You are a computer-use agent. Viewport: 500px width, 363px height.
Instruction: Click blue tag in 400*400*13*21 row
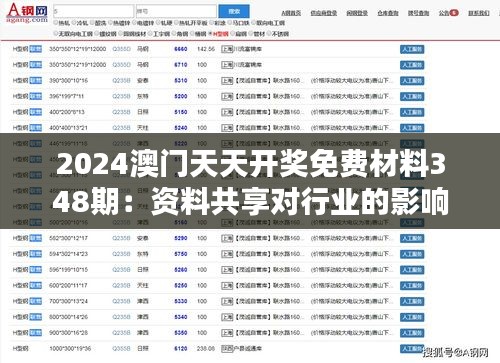pos(36,128)
